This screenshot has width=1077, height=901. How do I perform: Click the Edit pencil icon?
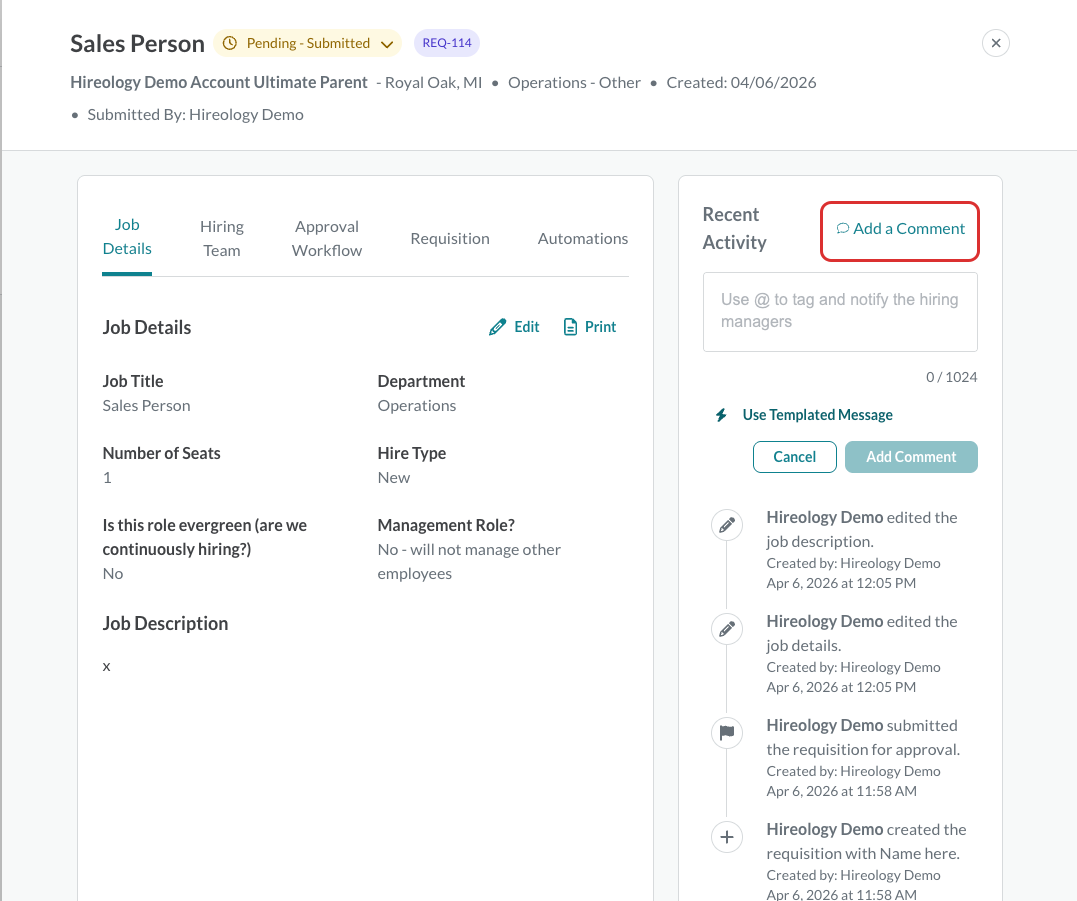(x=497, y=327)
